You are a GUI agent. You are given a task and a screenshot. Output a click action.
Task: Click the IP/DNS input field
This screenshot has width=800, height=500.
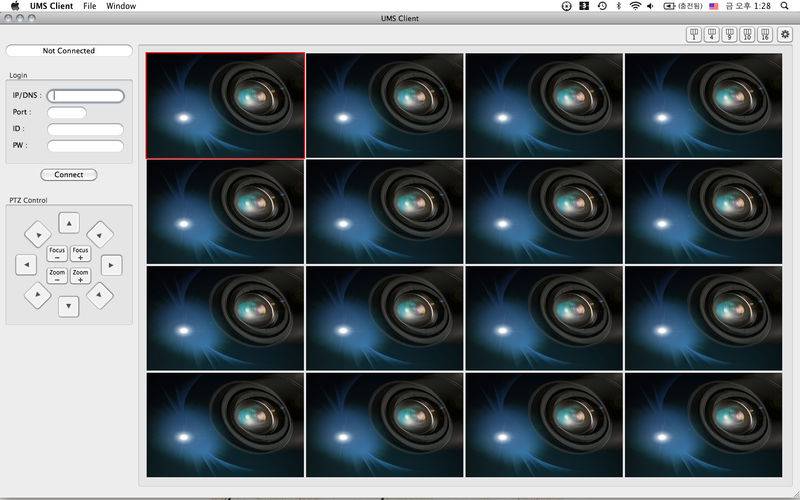(x=86, y=96)
